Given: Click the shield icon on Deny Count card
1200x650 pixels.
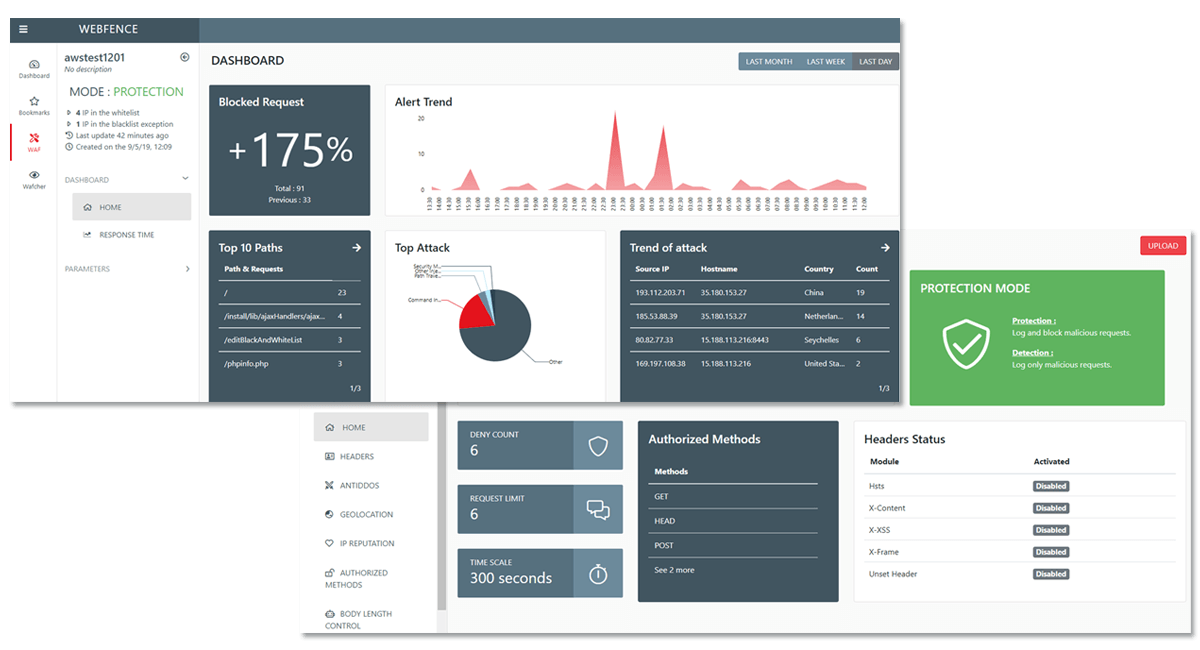Looking at the screenshot, I should (598, 446).
